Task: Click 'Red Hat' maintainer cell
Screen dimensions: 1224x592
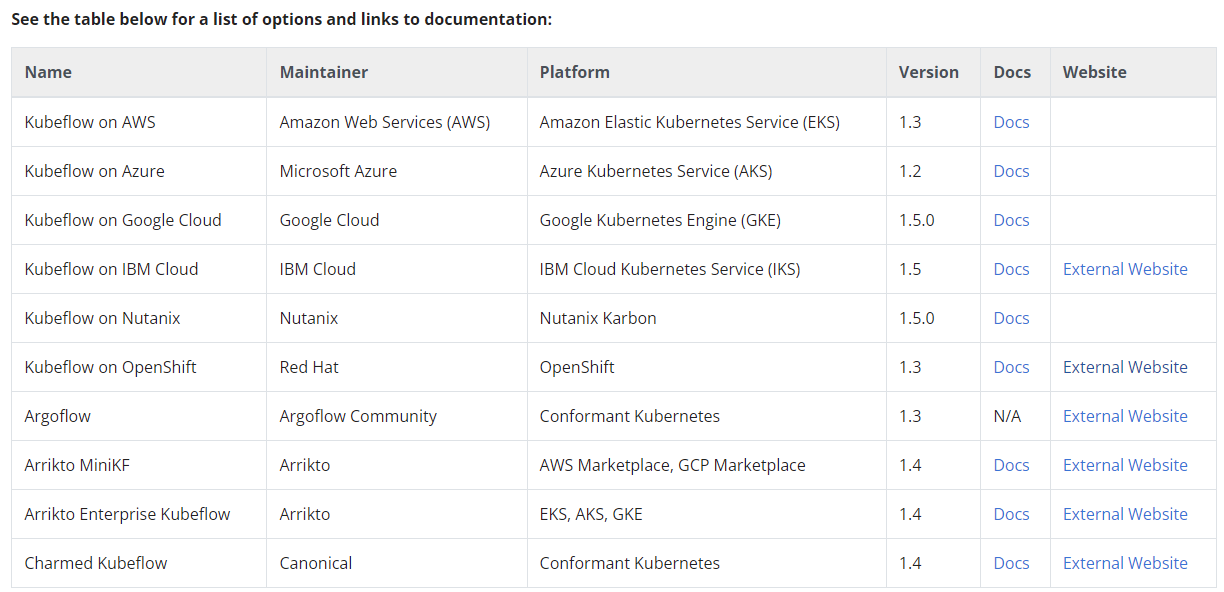Action: tap(397, 367)
